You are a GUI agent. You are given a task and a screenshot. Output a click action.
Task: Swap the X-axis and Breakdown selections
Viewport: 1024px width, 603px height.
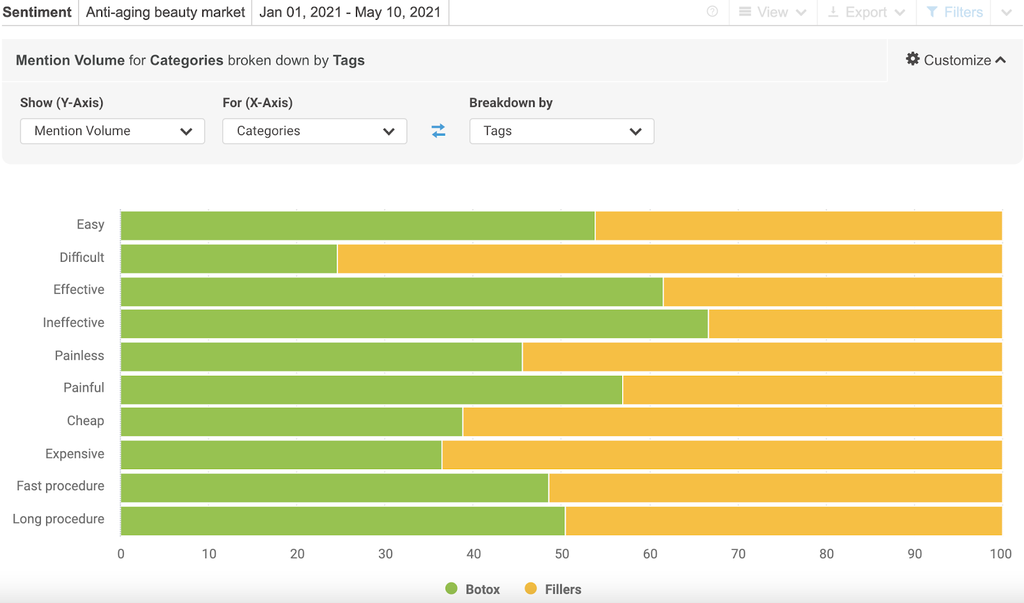coord(438,131)
